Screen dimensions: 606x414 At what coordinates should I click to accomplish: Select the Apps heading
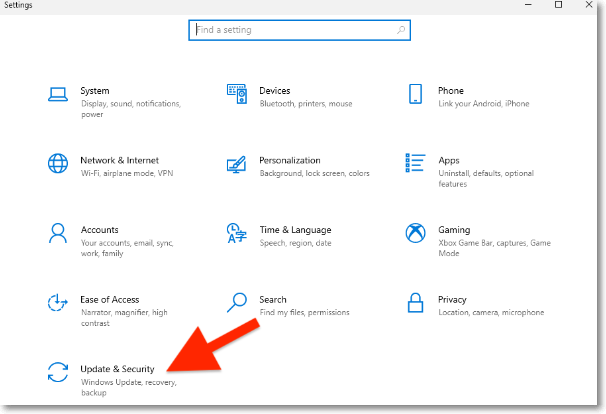(x=449, y=160)
